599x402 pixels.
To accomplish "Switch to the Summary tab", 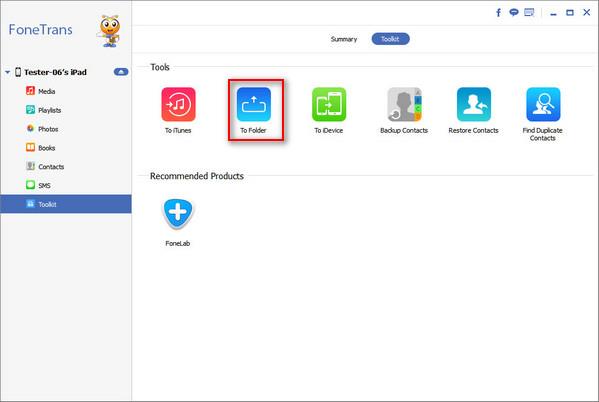I will point(344,39).
